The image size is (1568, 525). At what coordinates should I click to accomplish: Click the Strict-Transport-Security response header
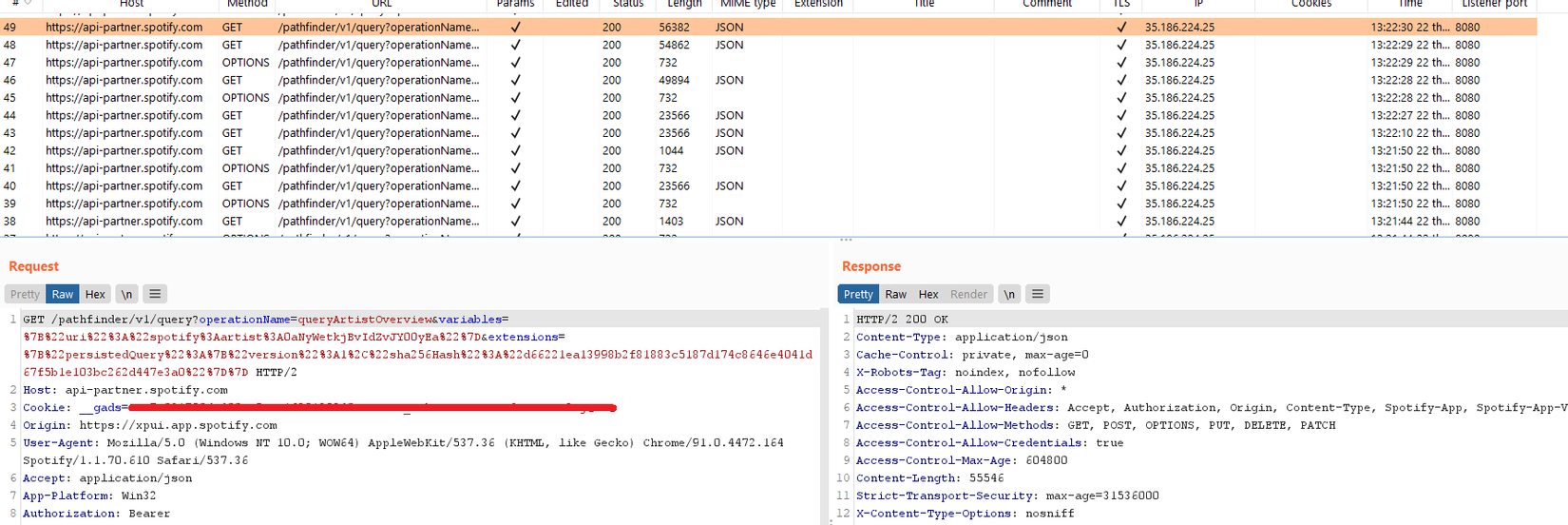1007,496
